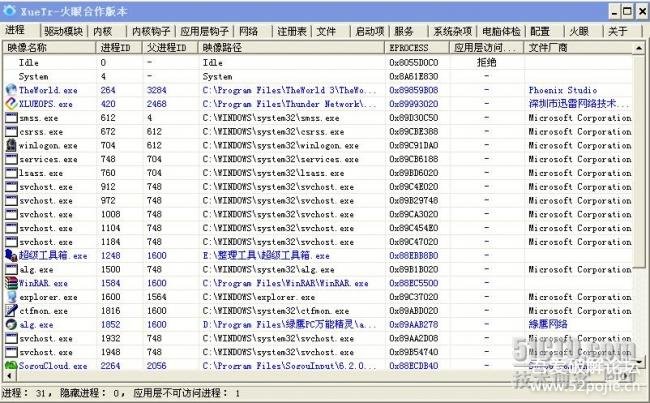Click the SogouCloud.exe icon
Viewport: 650px width, 403px height.
[11, 365]
